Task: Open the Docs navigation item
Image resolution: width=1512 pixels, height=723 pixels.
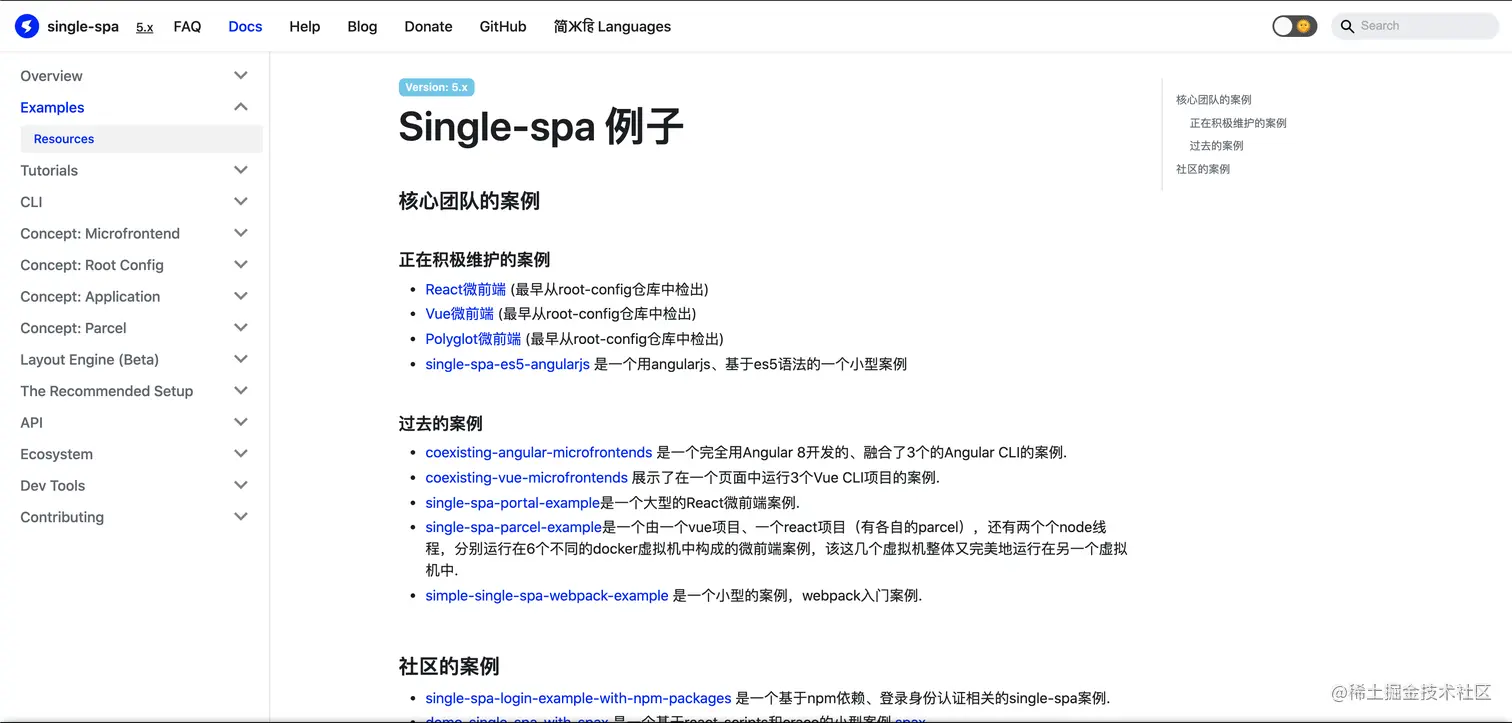Action: tap(245, 26)
